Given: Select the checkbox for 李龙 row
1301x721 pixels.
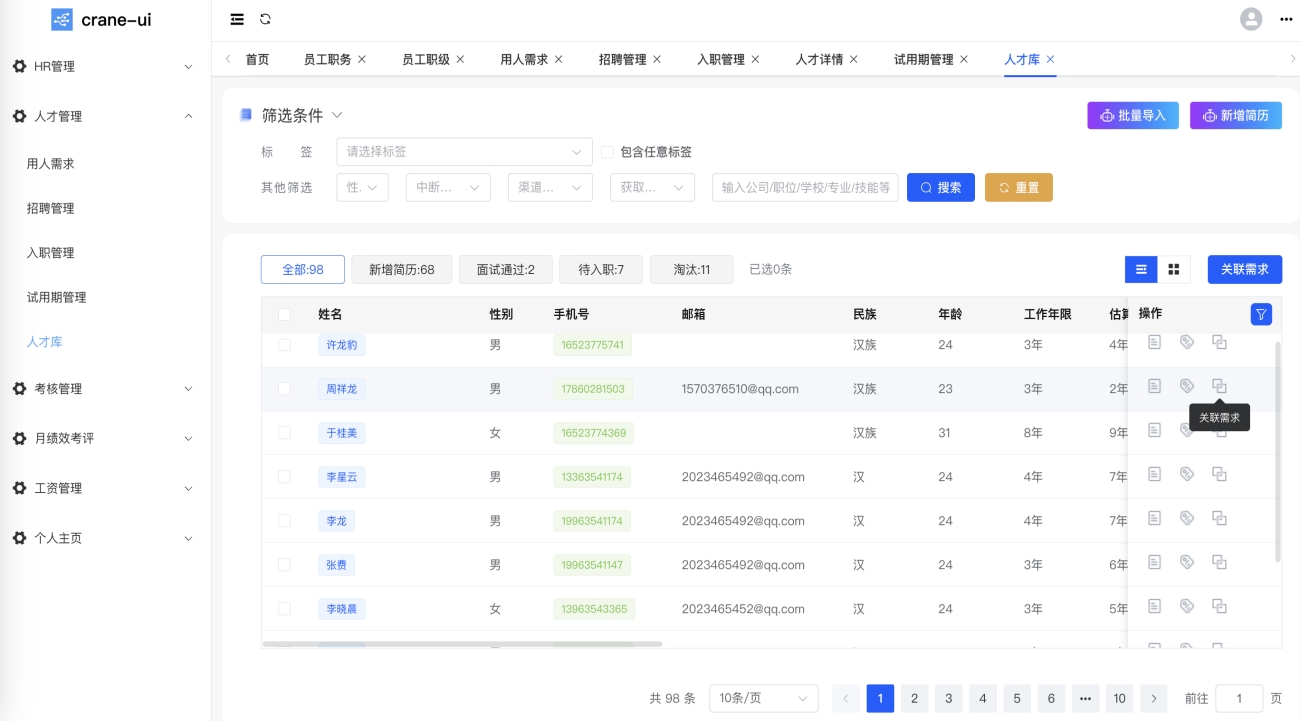Looking at the screenshot, I should [284, 520].
